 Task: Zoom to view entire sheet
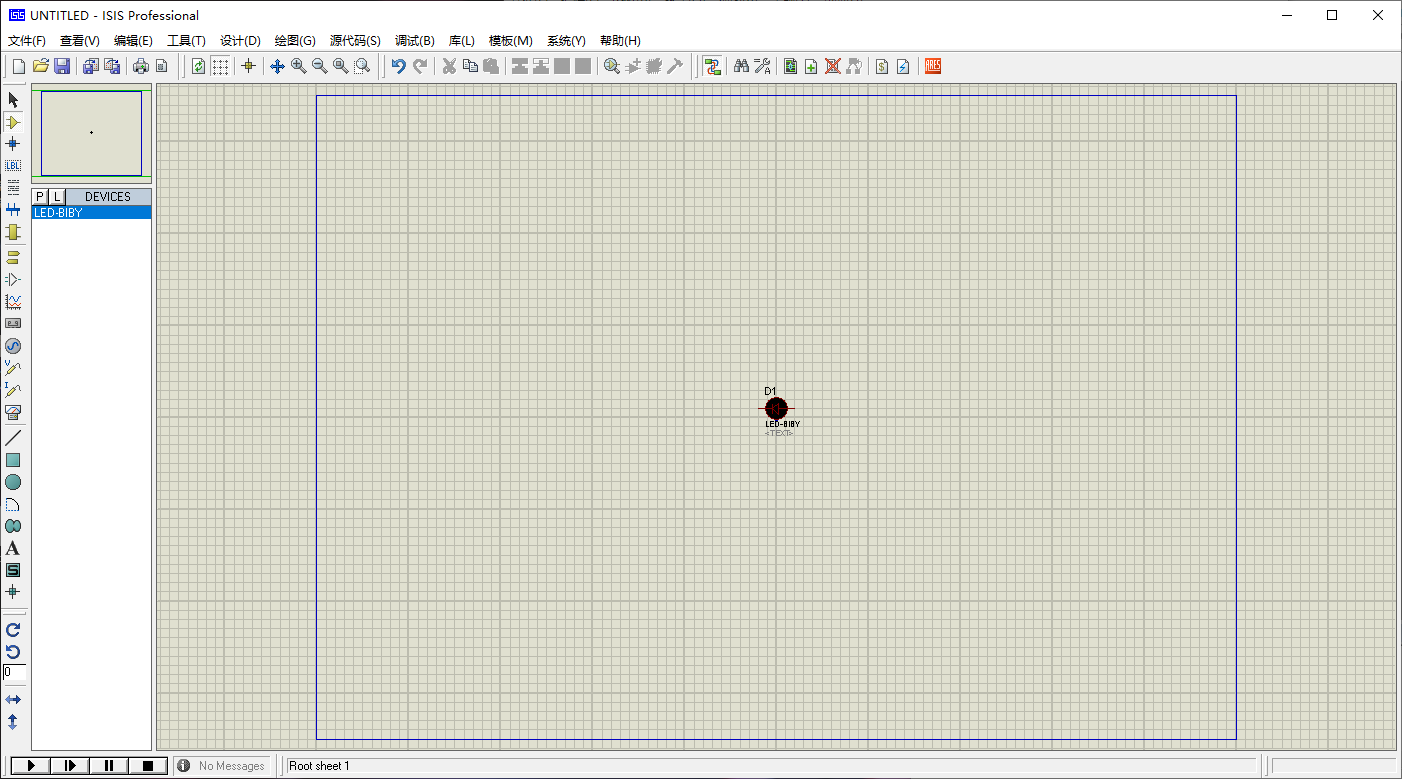341,66
